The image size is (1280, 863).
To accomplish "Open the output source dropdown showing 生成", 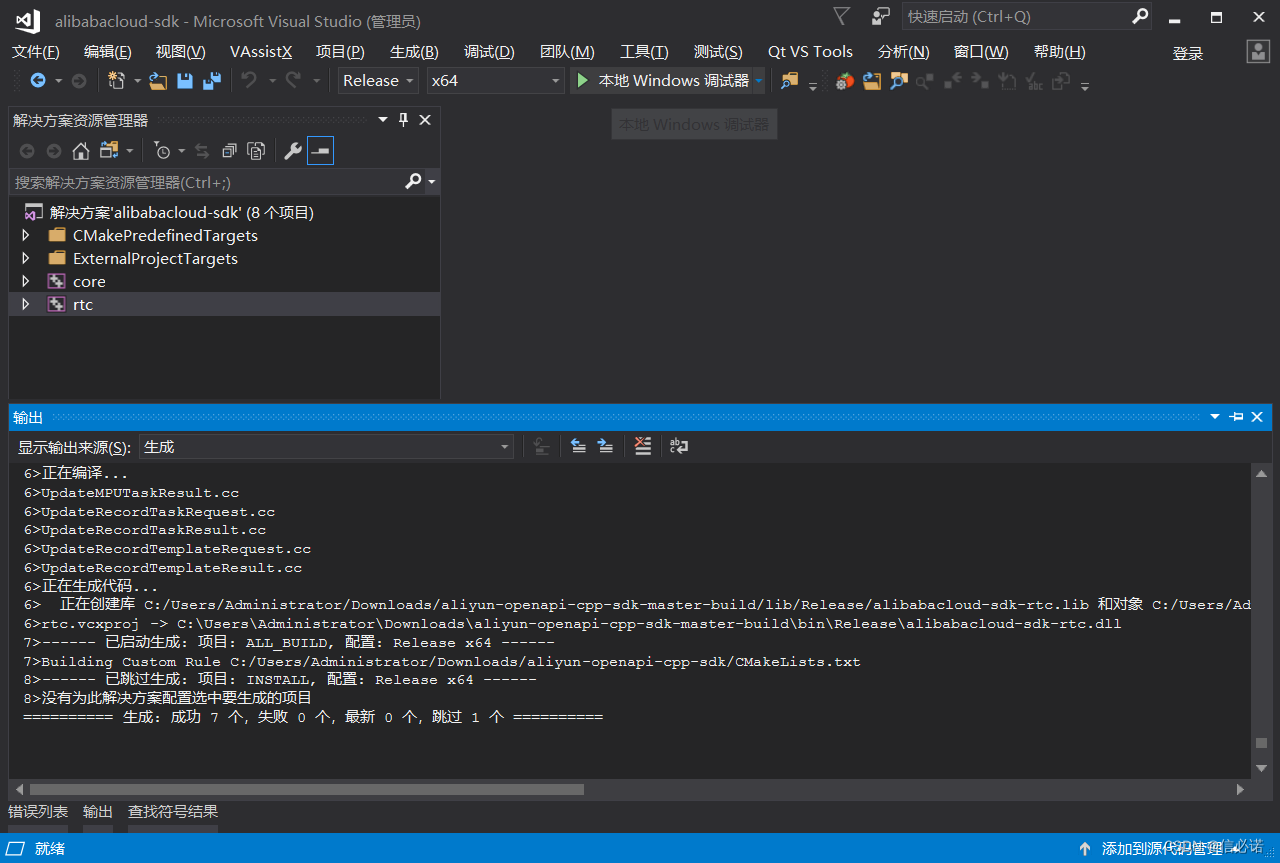I will point(326,447).
